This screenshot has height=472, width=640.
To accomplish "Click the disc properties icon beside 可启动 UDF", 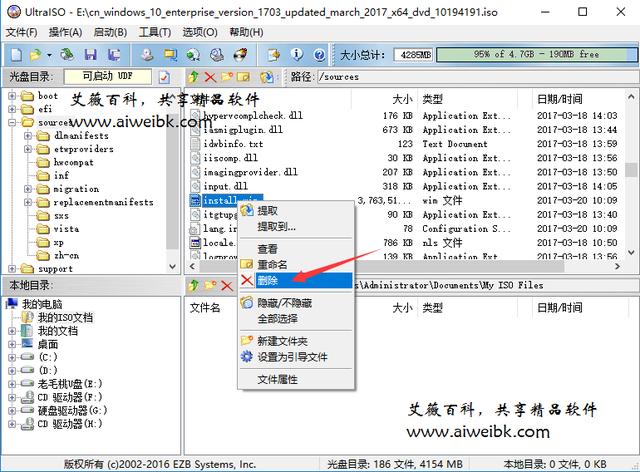I will pos(164,76).
